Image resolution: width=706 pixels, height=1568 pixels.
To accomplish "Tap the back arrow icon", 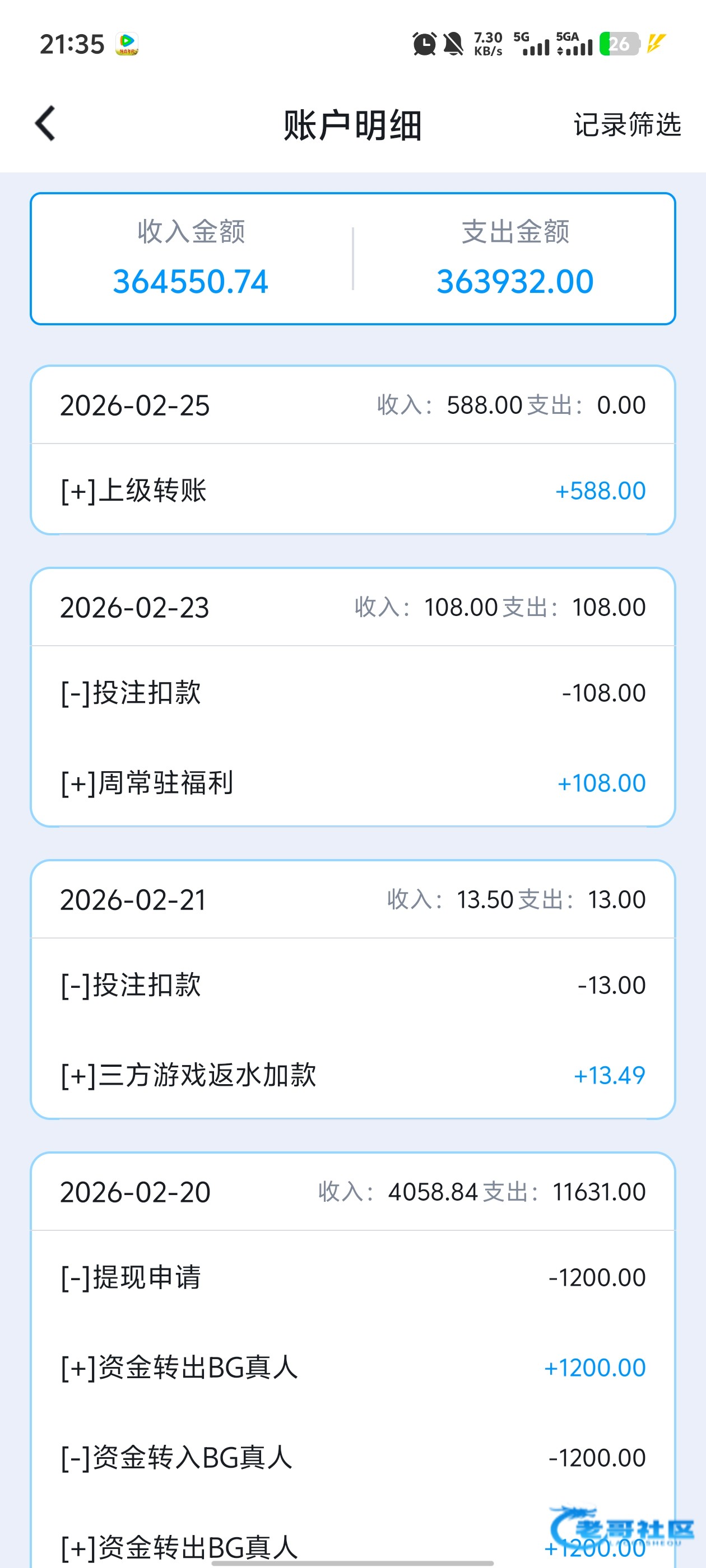I will tap(45, 124).
